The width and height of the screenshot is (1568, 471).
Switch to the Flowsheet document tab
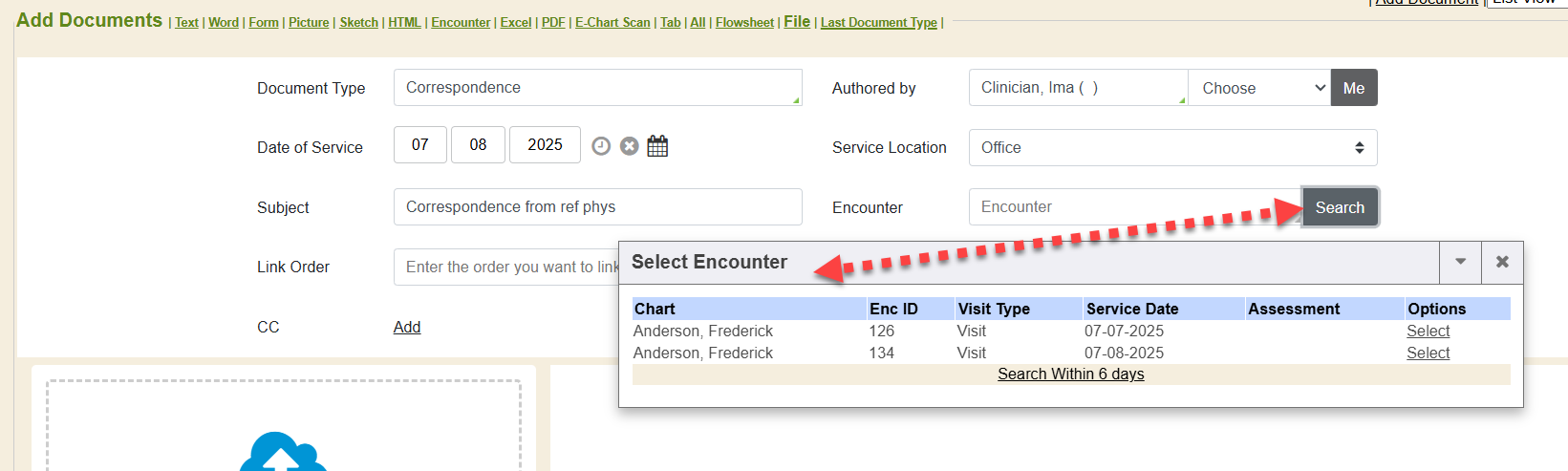tap(744, 23)
